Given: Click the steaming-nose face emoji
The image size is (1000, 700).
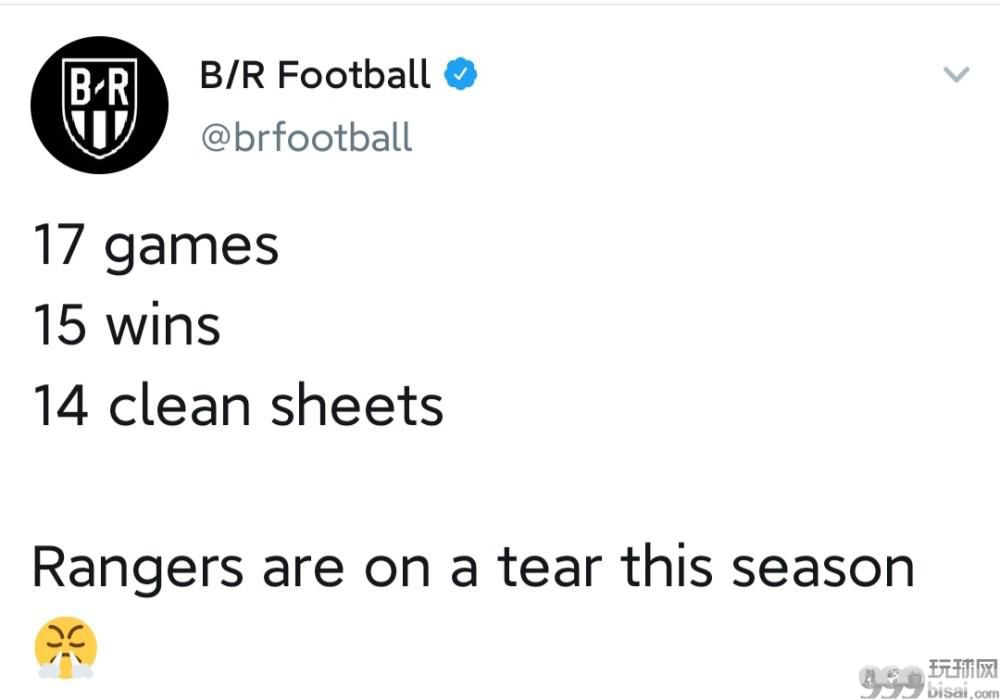Looking at the screenshot, I should click(66, 648).
